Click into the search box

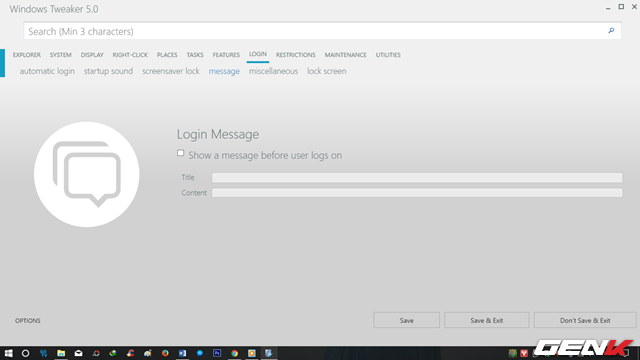322,31
